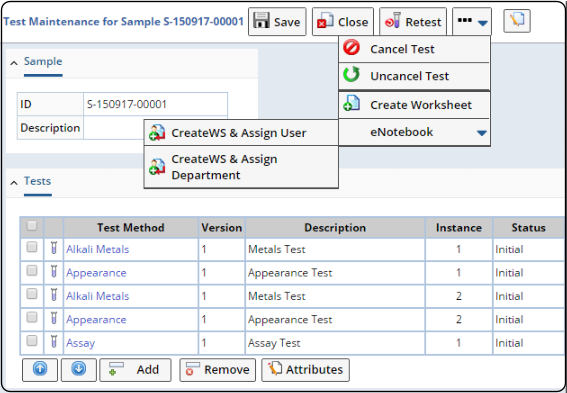
Task: Move test up with the up arrow
Action: point(40,369)
